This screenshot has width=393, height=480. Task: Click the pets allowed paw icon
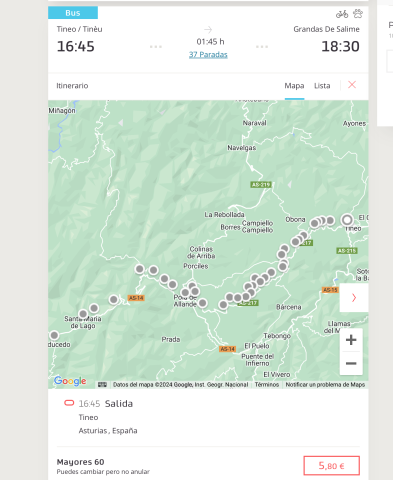358,14
